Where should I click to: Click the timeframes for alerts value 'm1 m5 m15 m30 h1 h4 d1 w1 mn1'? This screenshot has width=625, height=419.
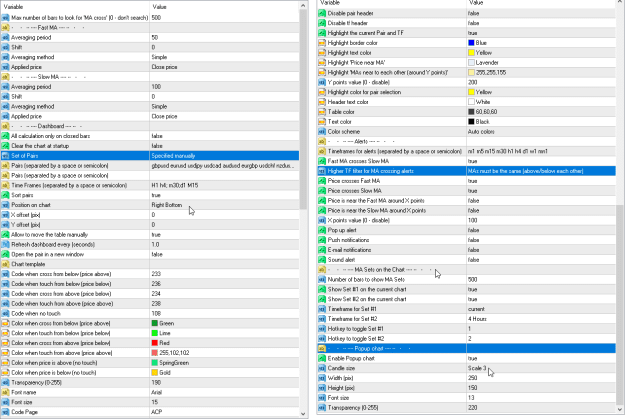508,151
